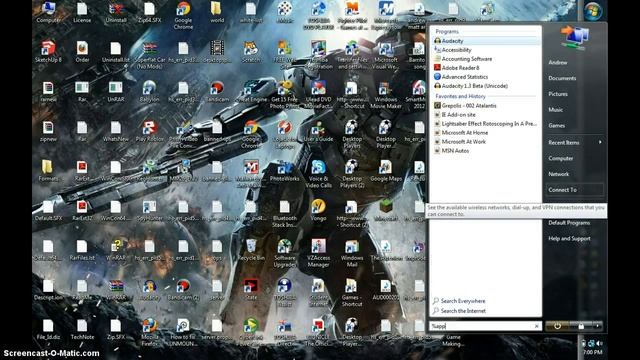
Task: Select the Scratch desktop shortcut
Action: pos(251,52)
